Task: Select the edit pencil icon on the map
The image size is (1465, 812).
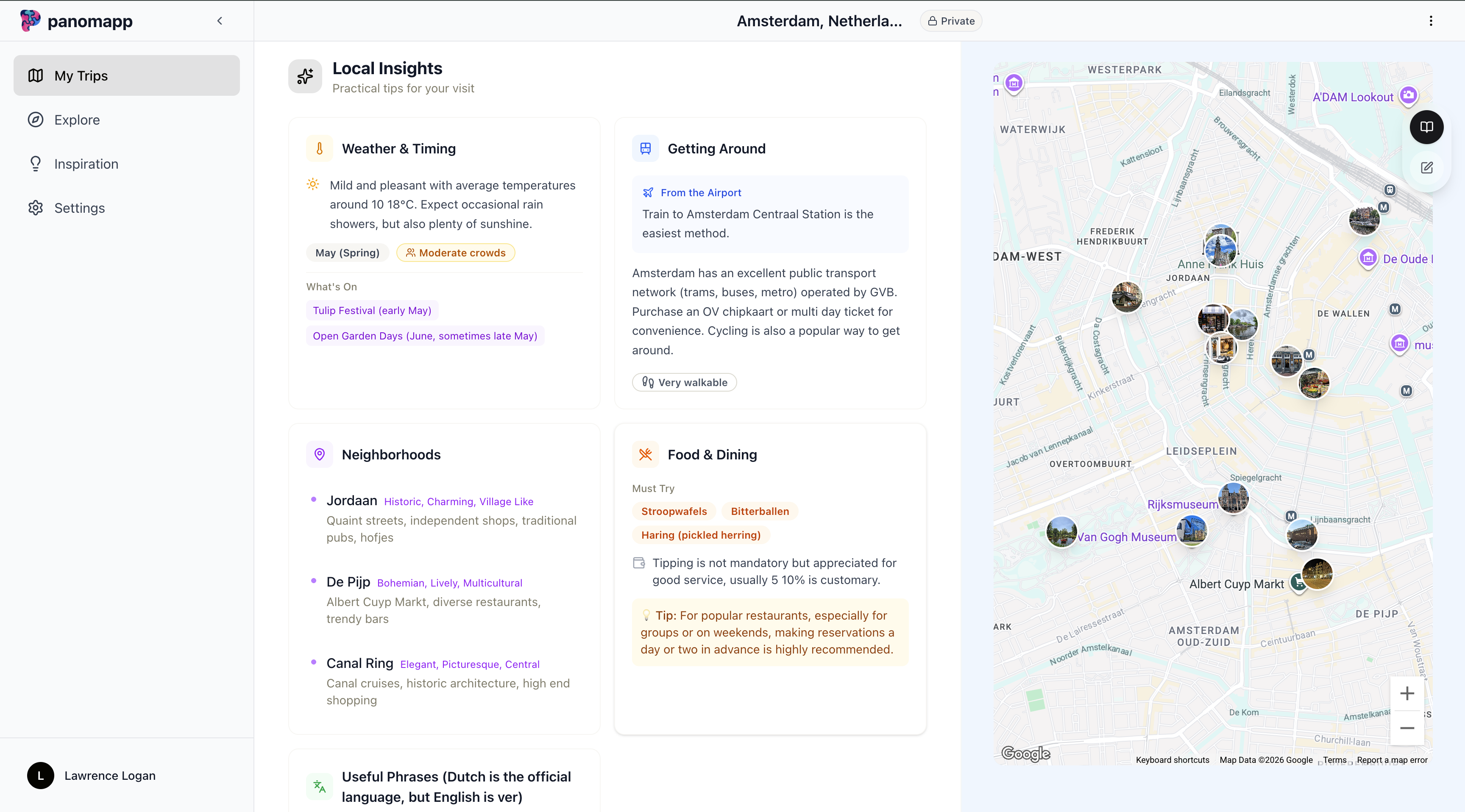Action: tap(1427, 168)
